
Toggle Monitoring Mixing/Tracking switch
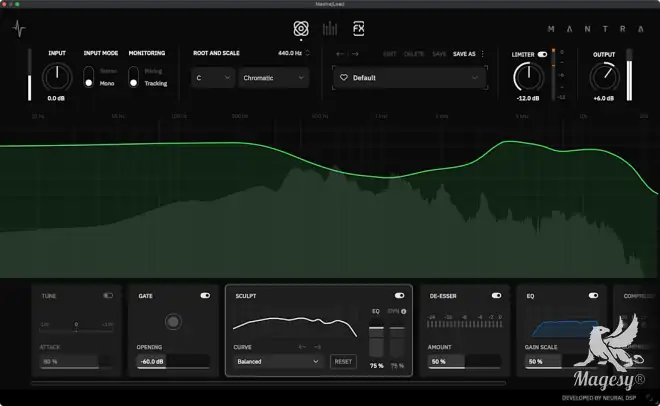point(133,77)
